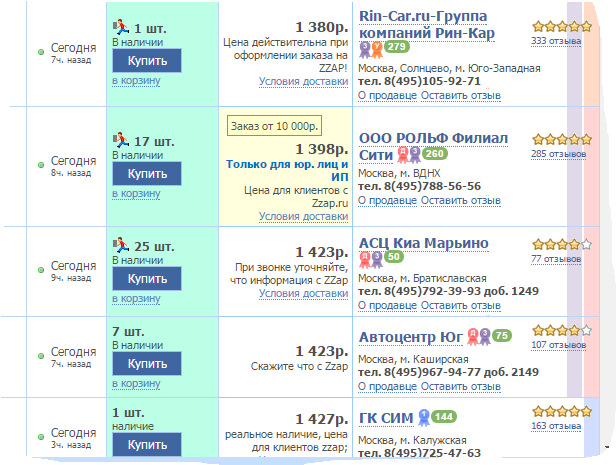Click the courier icon beside "1 шт." in the Rin-Car row
The image size is (616, 465).
click(120, 27)
